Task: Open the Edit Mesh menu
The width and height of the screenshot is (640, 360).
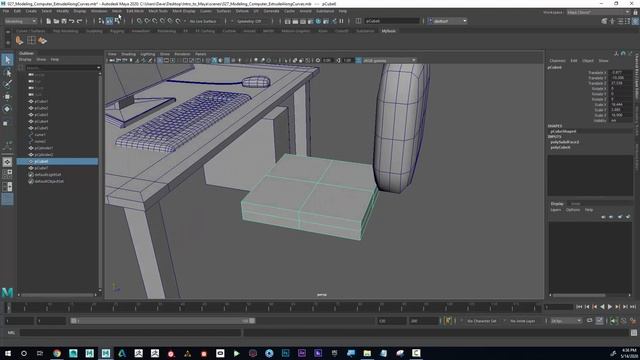Action: pos(135,11)
